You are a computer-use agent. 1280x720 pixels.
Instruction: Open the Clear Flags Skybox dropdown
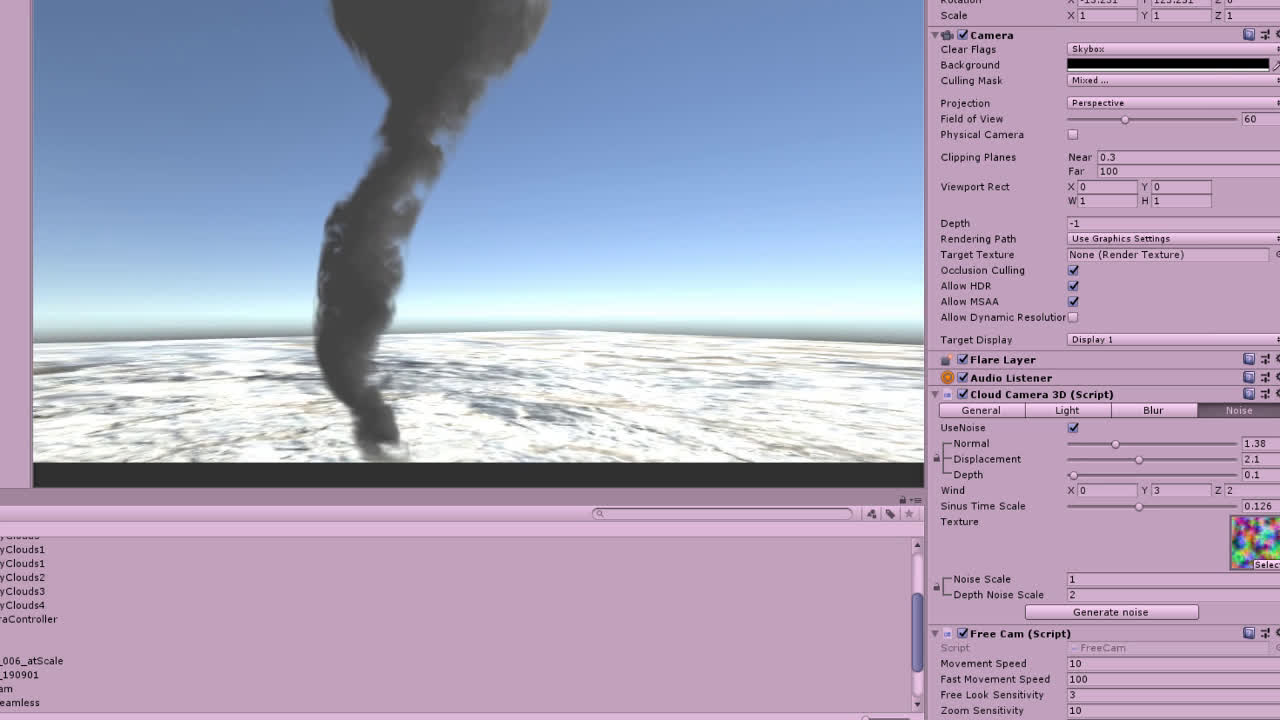(x=1172, y=49)
